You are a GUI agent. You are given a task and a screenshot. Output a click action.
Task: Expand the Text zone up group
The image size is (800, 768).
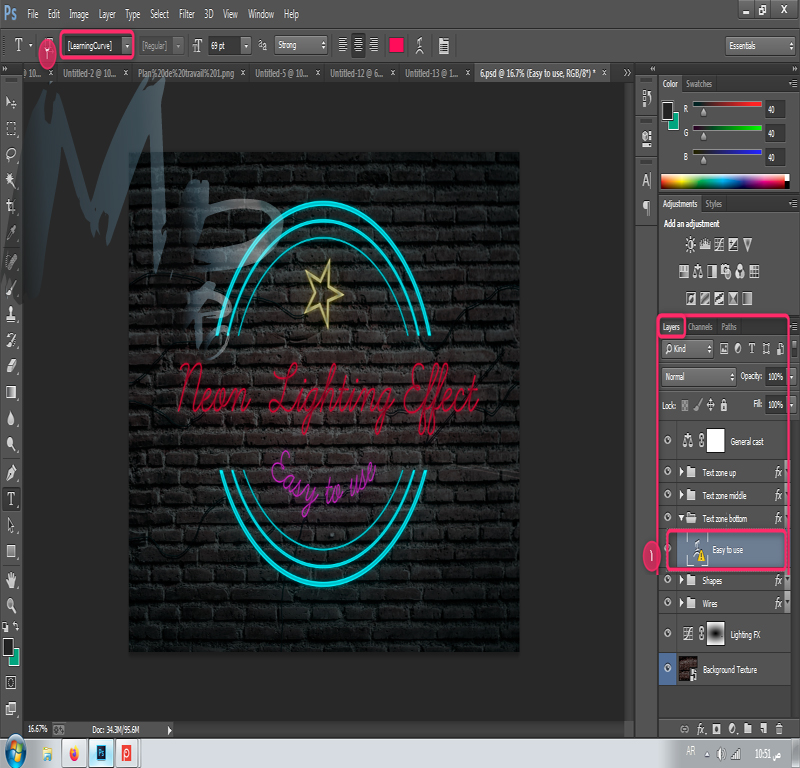[x=681, y=472]
